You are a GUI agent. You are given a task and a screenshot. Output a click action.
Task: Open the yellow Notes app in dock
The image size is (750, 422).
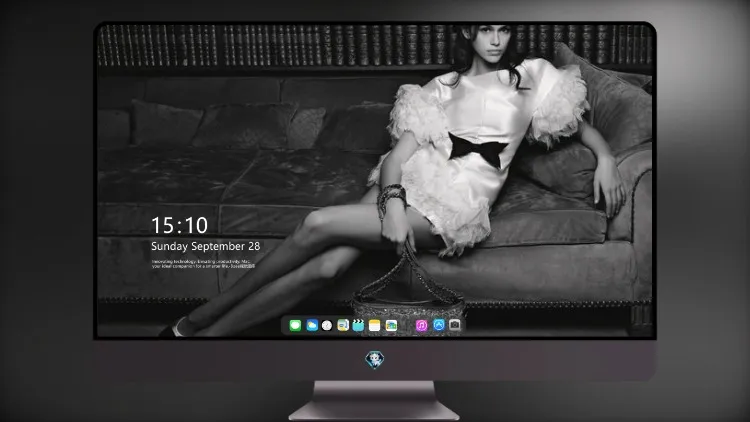pyautogui.click(x=375, y=325)
